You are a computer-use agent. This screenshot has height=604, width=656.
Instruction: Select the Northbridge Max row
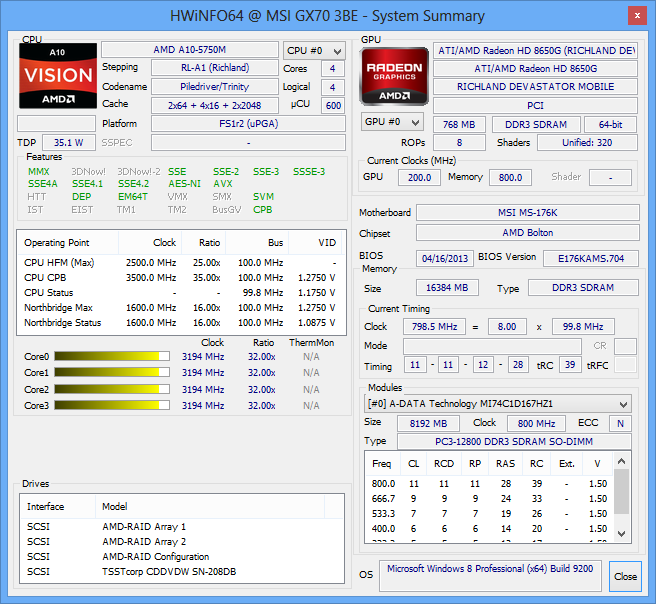(180, 308)
